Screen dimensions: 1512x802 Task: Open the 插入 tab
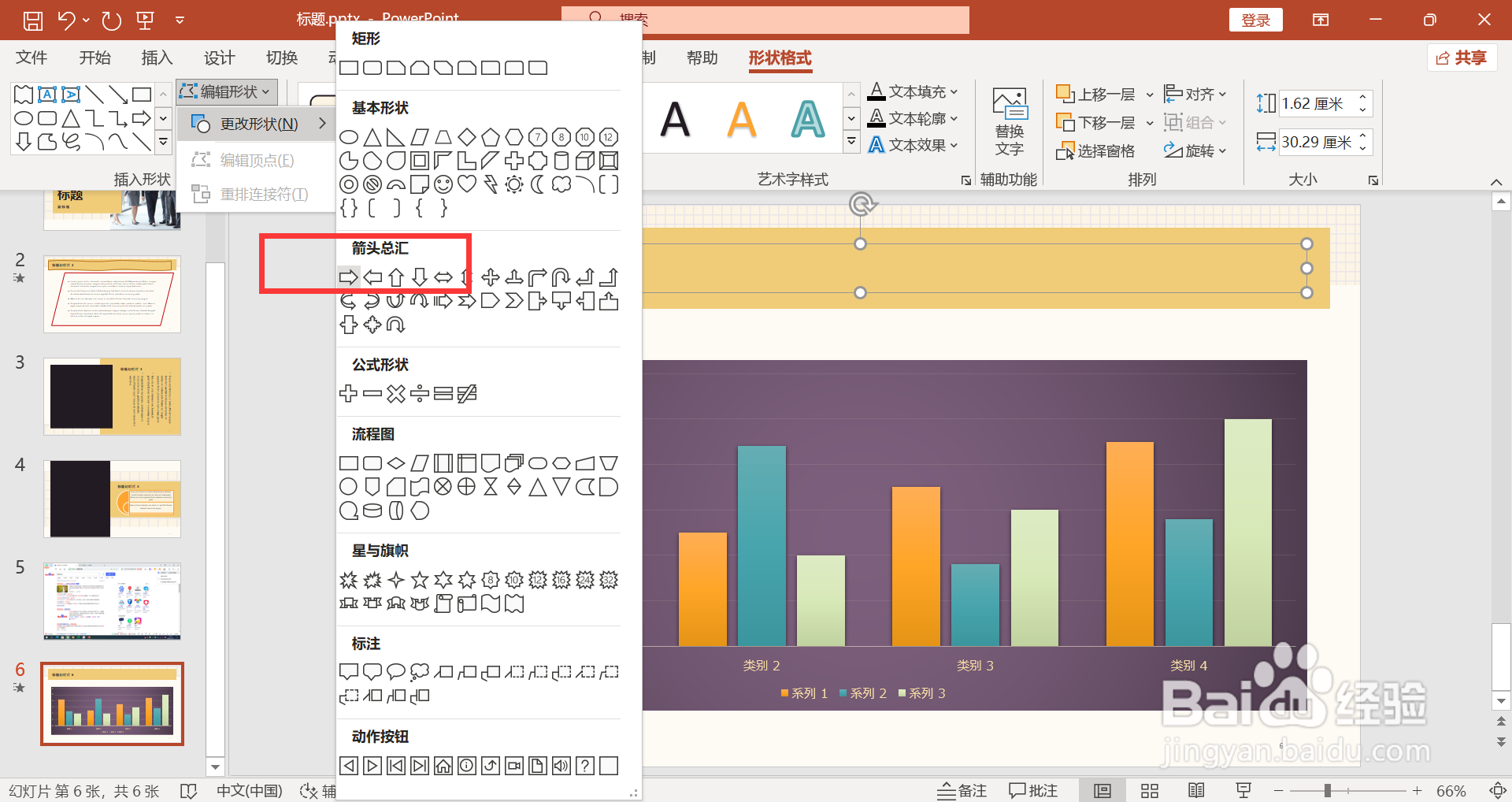click(157, 58)
